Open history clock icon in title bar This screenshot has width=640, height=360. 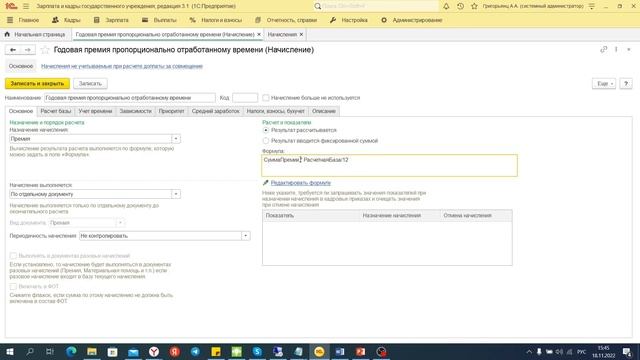[460, 6]
